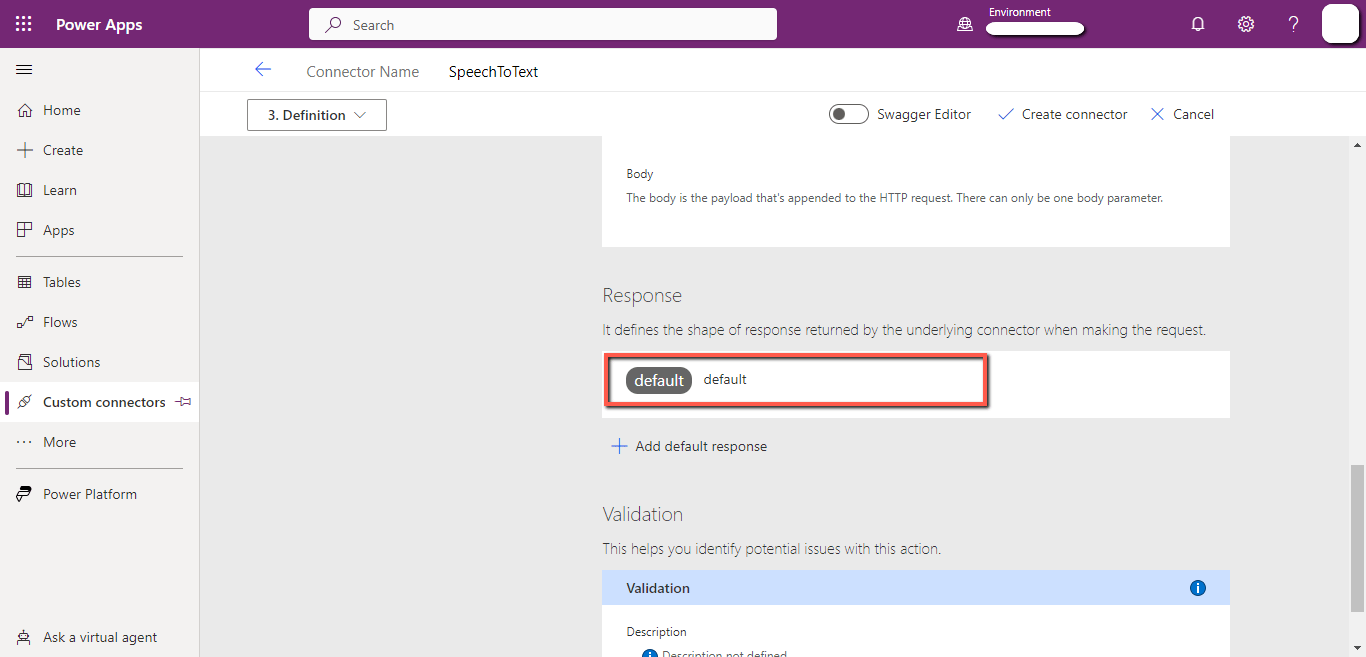Collapse the left navigation hamburger menu
The height and width of the screenshot is (657, 1366).
24,69
